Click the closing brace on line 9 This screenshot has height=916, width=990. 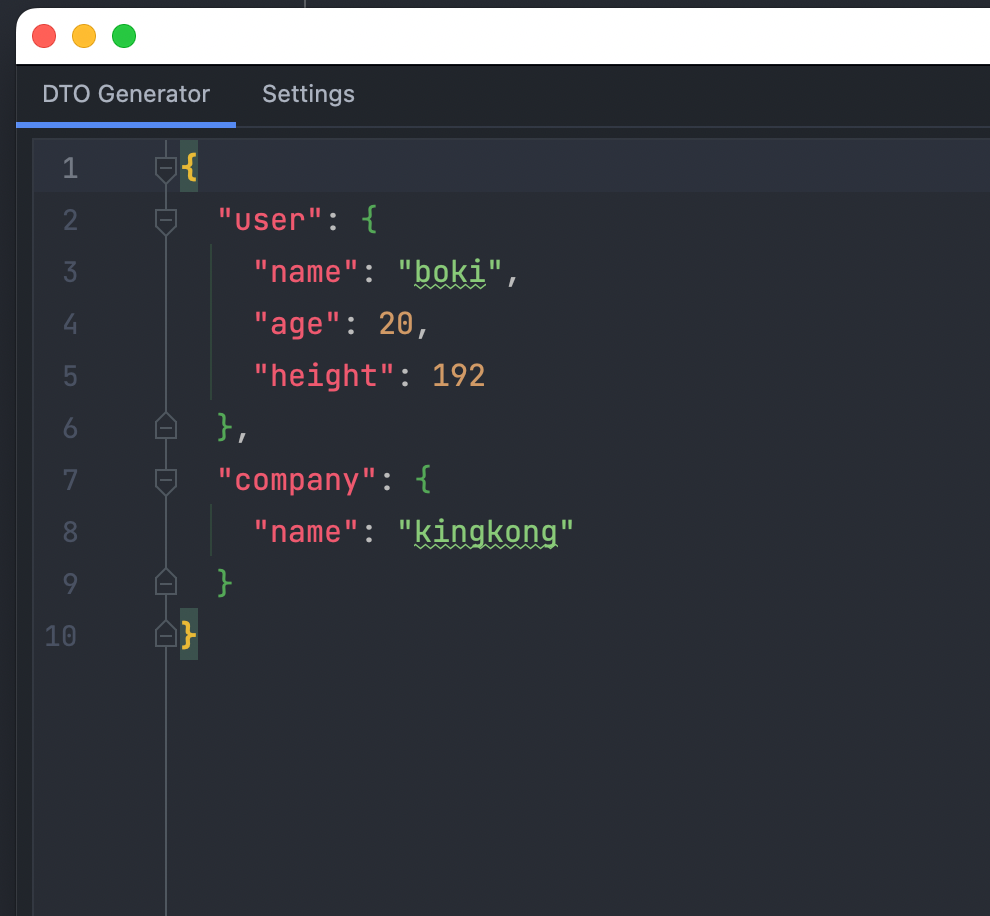225,583
